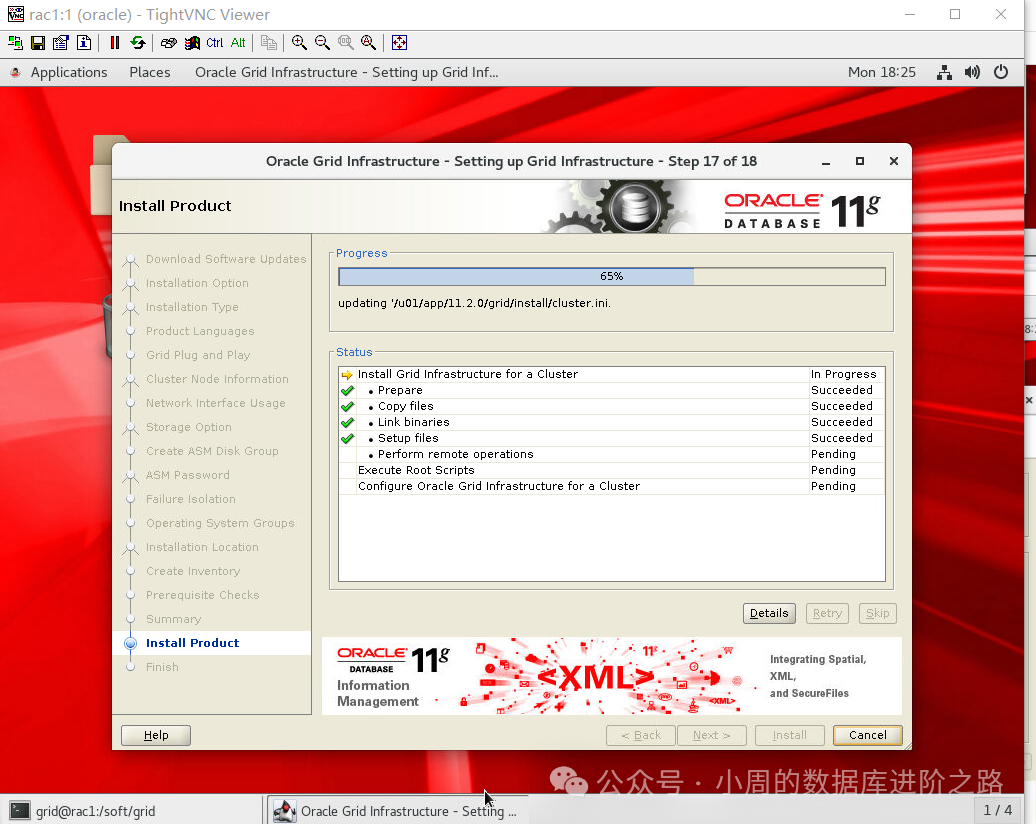Select the Summary step in sidebar

pos(173,619)
